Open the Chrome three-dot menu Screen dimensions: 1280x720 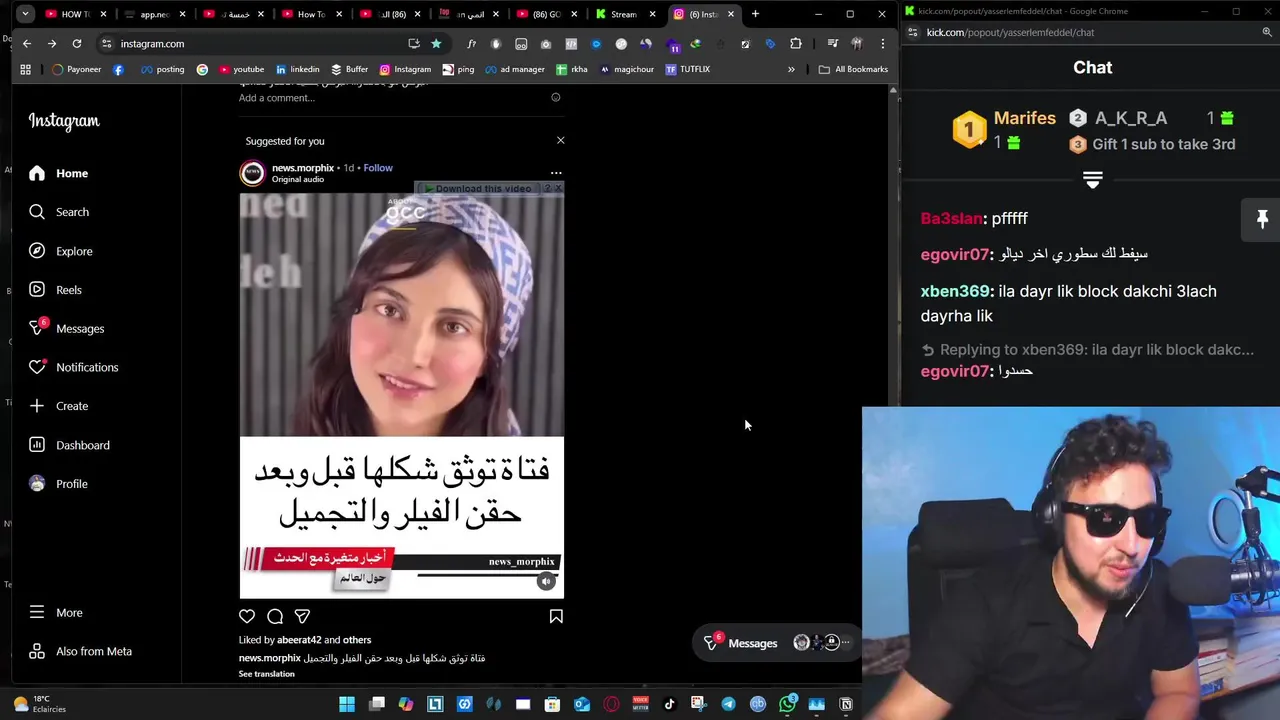[882, 44]
